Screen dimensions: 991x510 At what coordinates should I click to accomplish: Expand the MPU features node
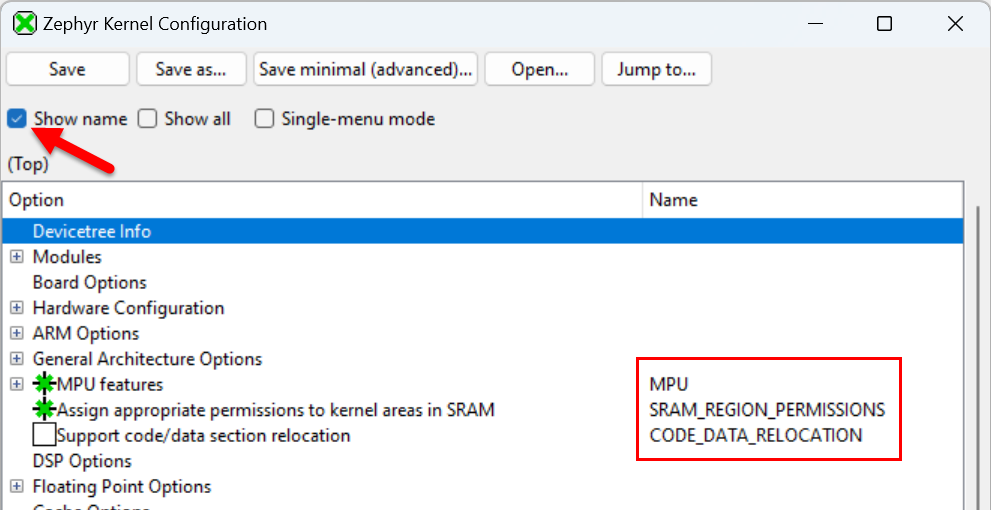point(17,384)
